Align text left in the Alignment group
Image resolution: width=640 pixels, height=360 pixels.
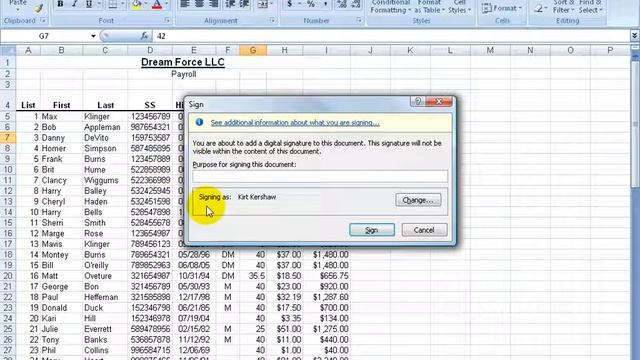pyautogui.click(x=184, y=4)
